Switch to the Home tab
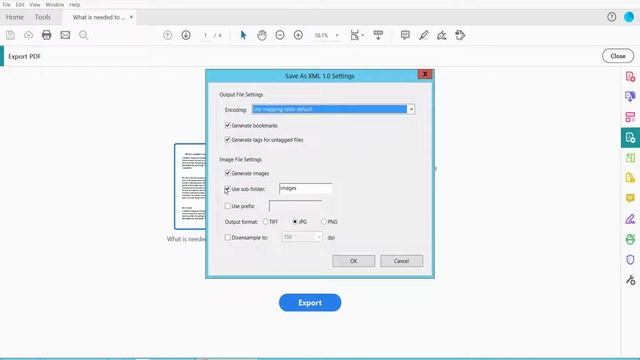 tap(15, 17)
